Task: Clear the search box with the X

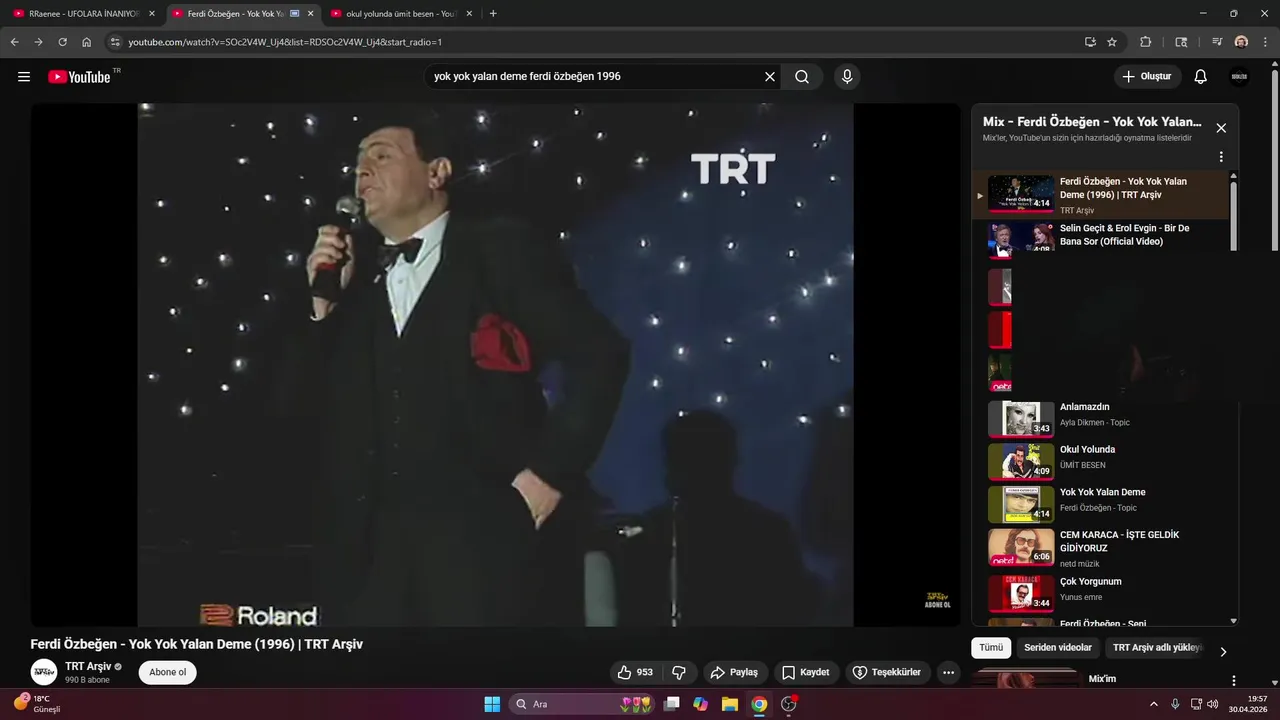Action: coord(770,77)
